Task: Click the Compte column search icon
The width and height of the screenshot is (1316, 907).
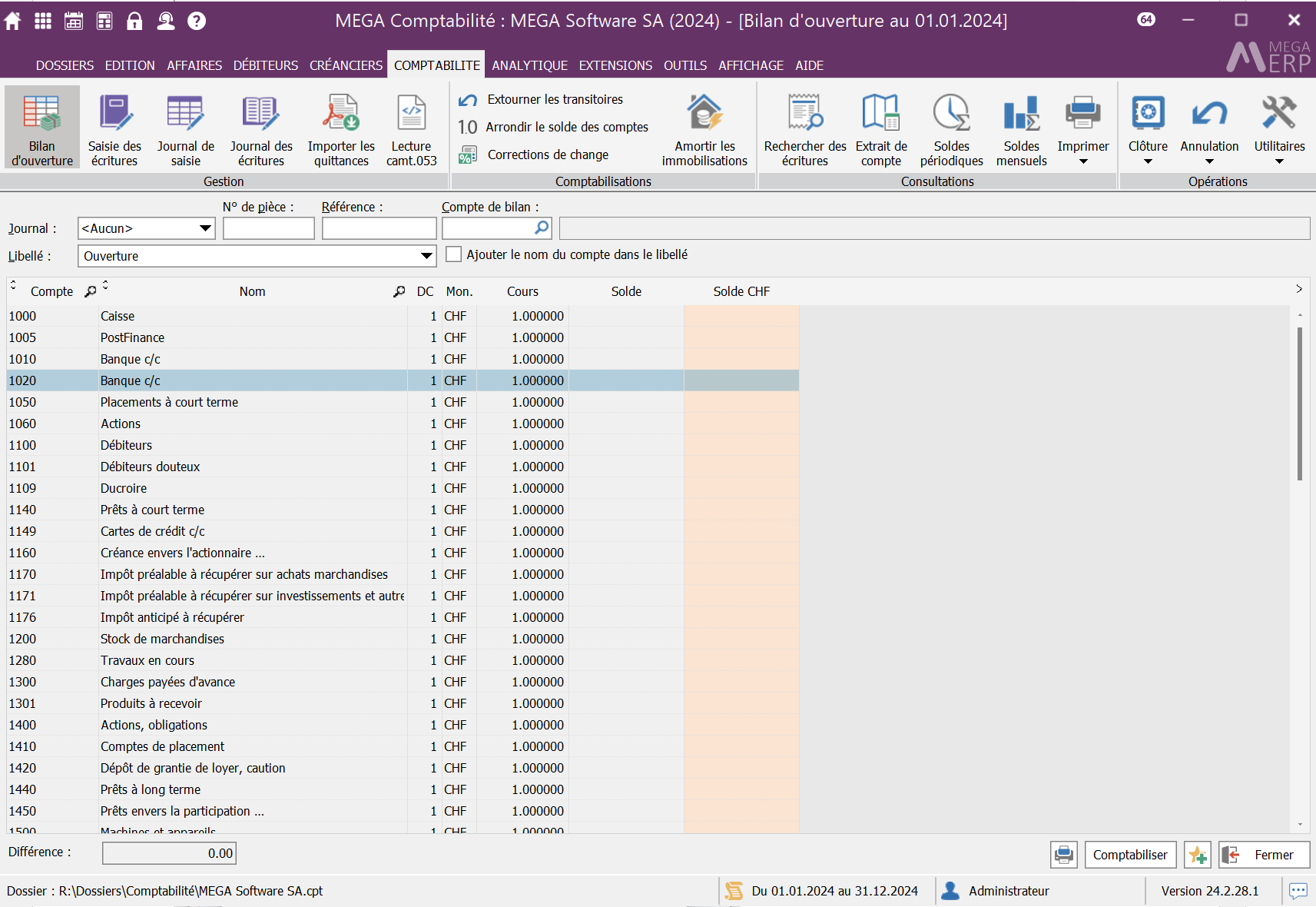Action: 91,291
